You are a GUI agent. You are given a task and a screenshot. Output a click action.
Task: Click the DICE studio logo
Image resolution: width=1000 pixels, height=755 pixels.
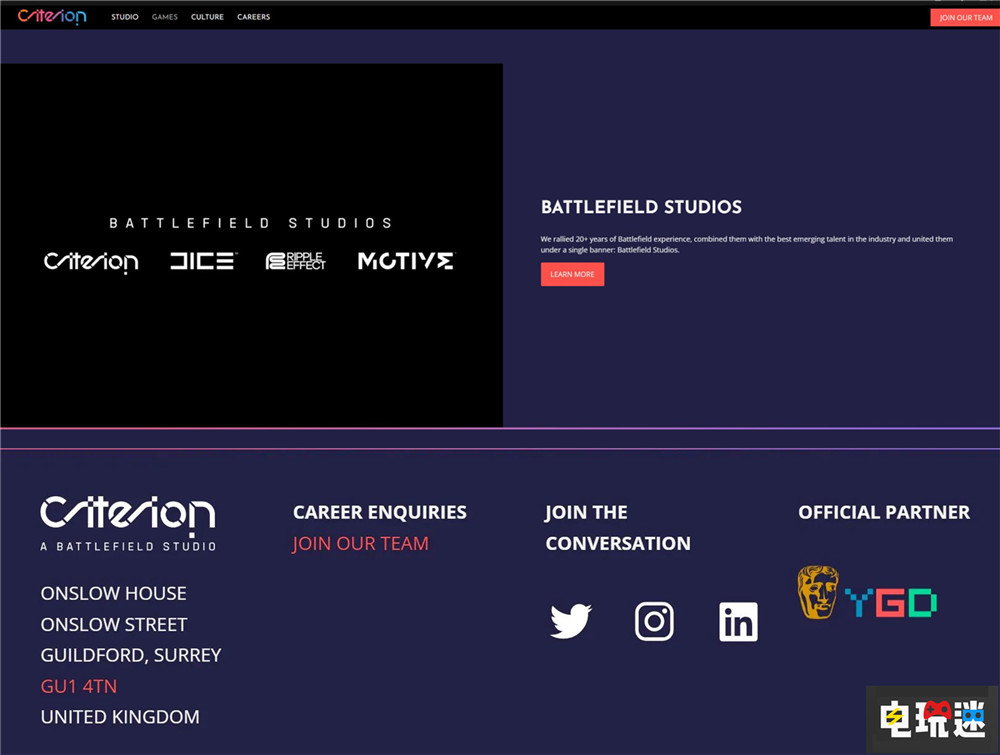pyautogui.click(x=202, y=261)
